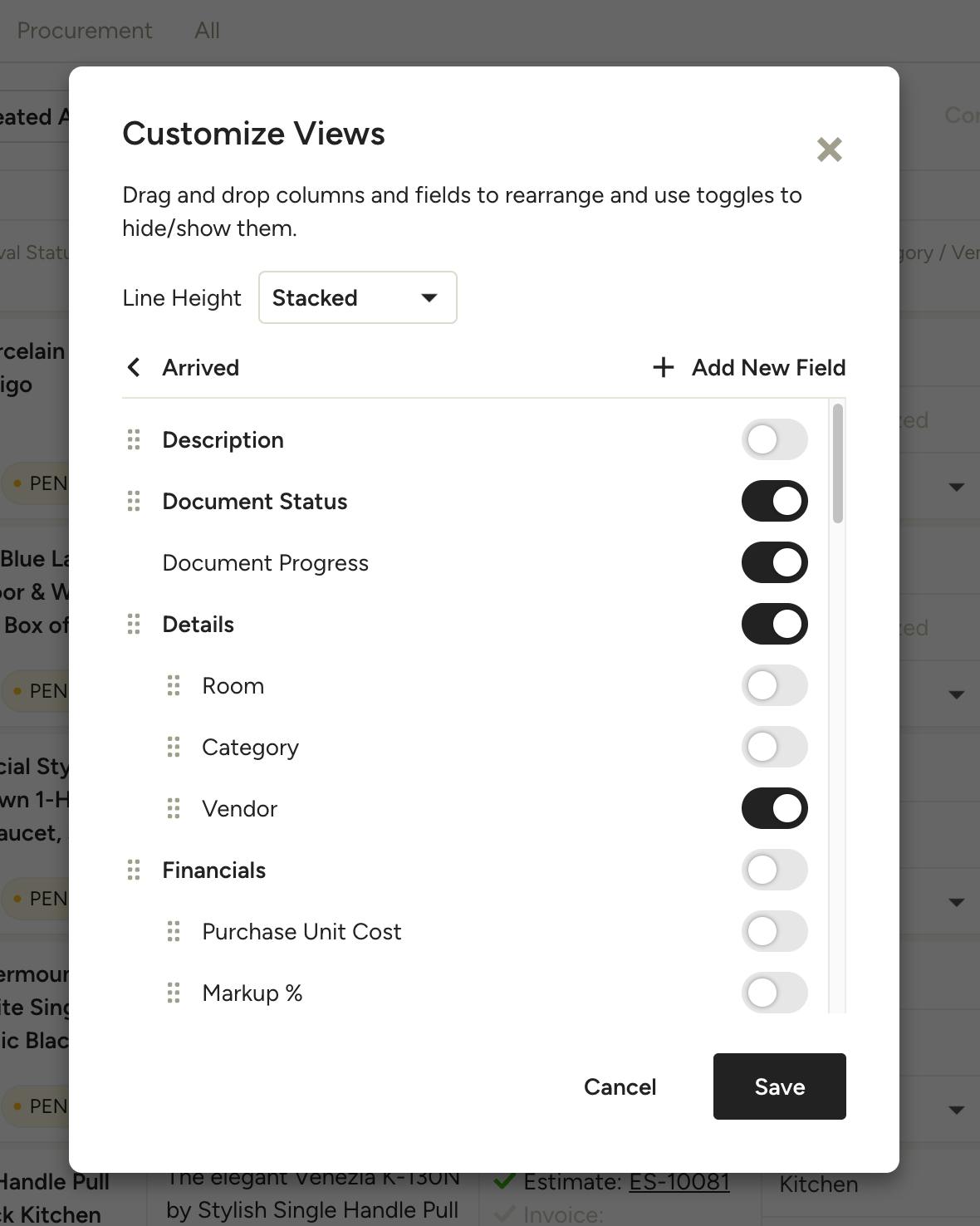Grab the Vendor field drag handle

(x=174, y=808)
